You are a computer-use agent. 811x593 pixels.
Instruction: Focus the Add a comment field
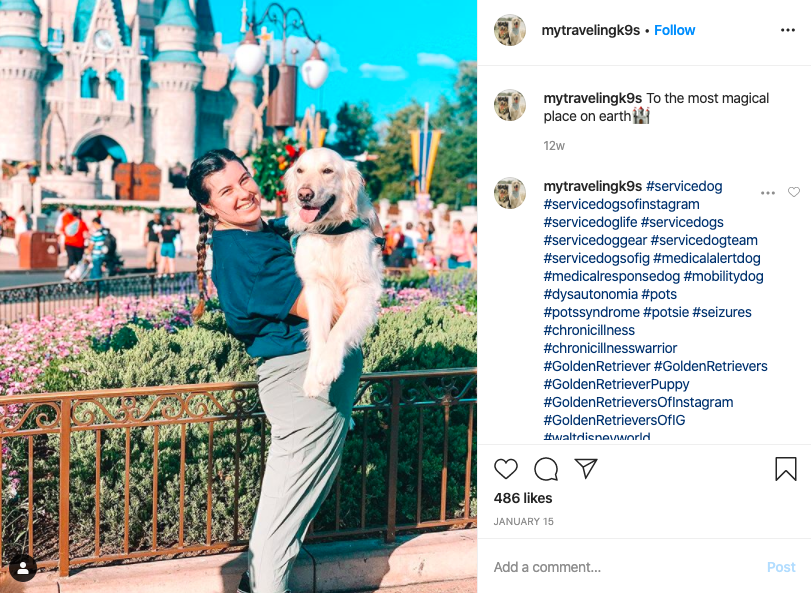coord(621,567)
